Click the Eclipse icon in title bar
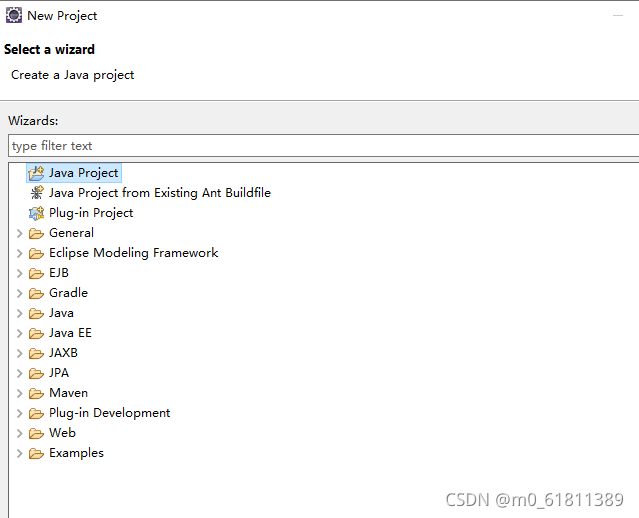The height and width of the screenshot is (518, 639). click(x=14, y=15)
